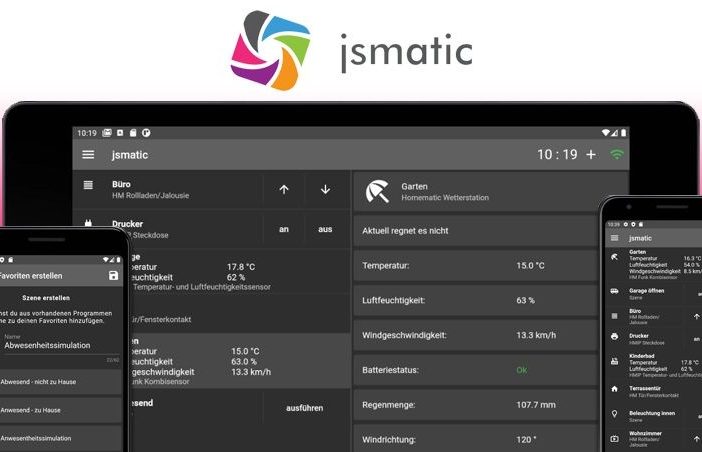Tap the plus icon in the tablet toolbar
The image size is (702, 452).
click(591, 154)
